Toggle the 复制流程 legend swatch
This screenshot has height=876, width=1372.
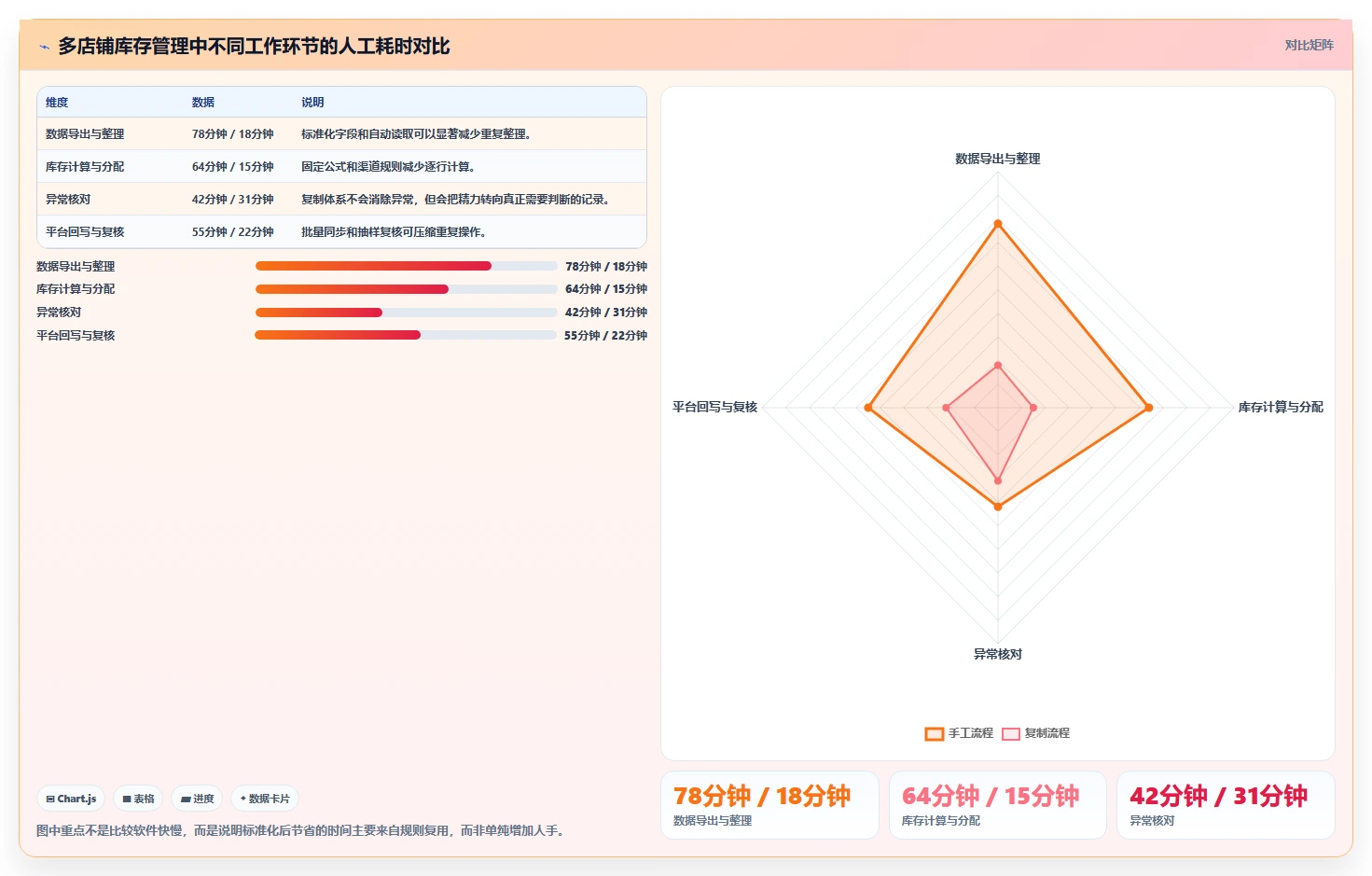tap(1011, 734)
